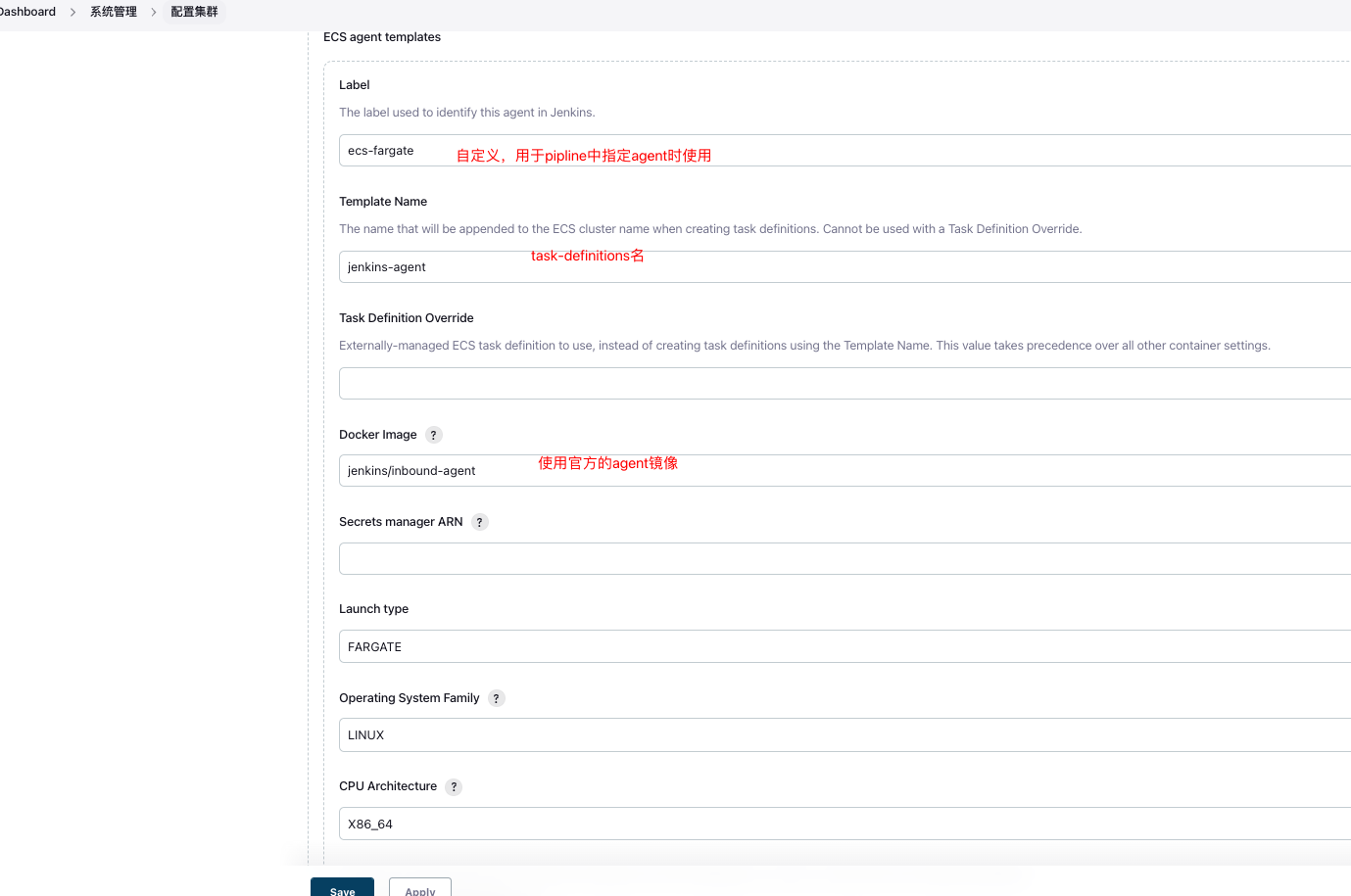Screen dimensions: 1351x896
Task: Show help for Secrets manager ARN
Action: (x=479, y=521)
